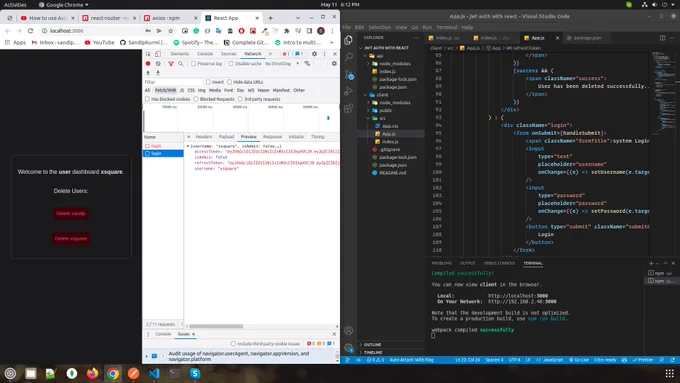Open VS Code Search in activity bar
The width and height of the screenshot is (680, 383).
tap(349, 57)
